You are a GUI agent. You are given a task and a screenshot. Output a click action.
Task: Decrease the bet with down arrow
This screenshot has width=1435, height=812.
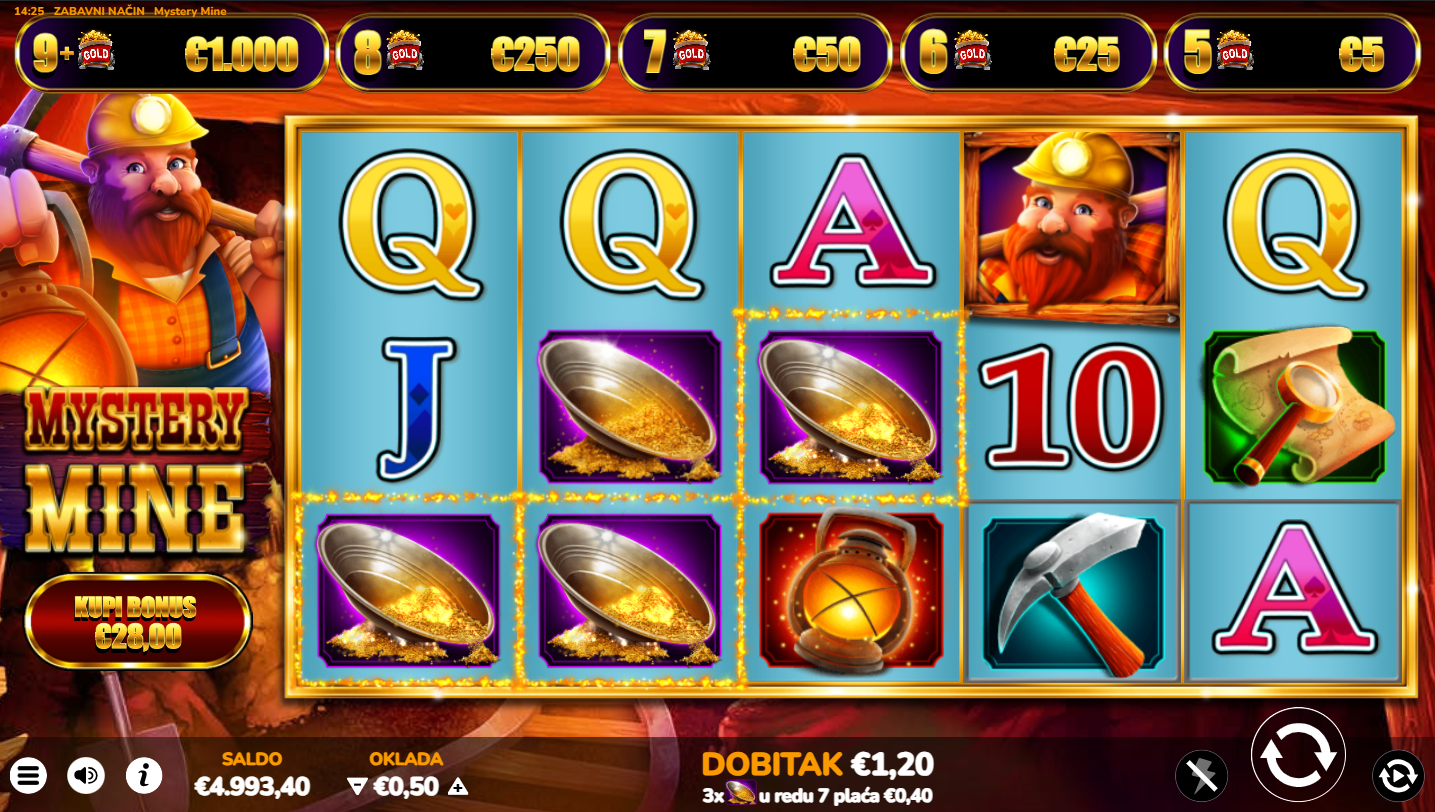click(357, 787)
